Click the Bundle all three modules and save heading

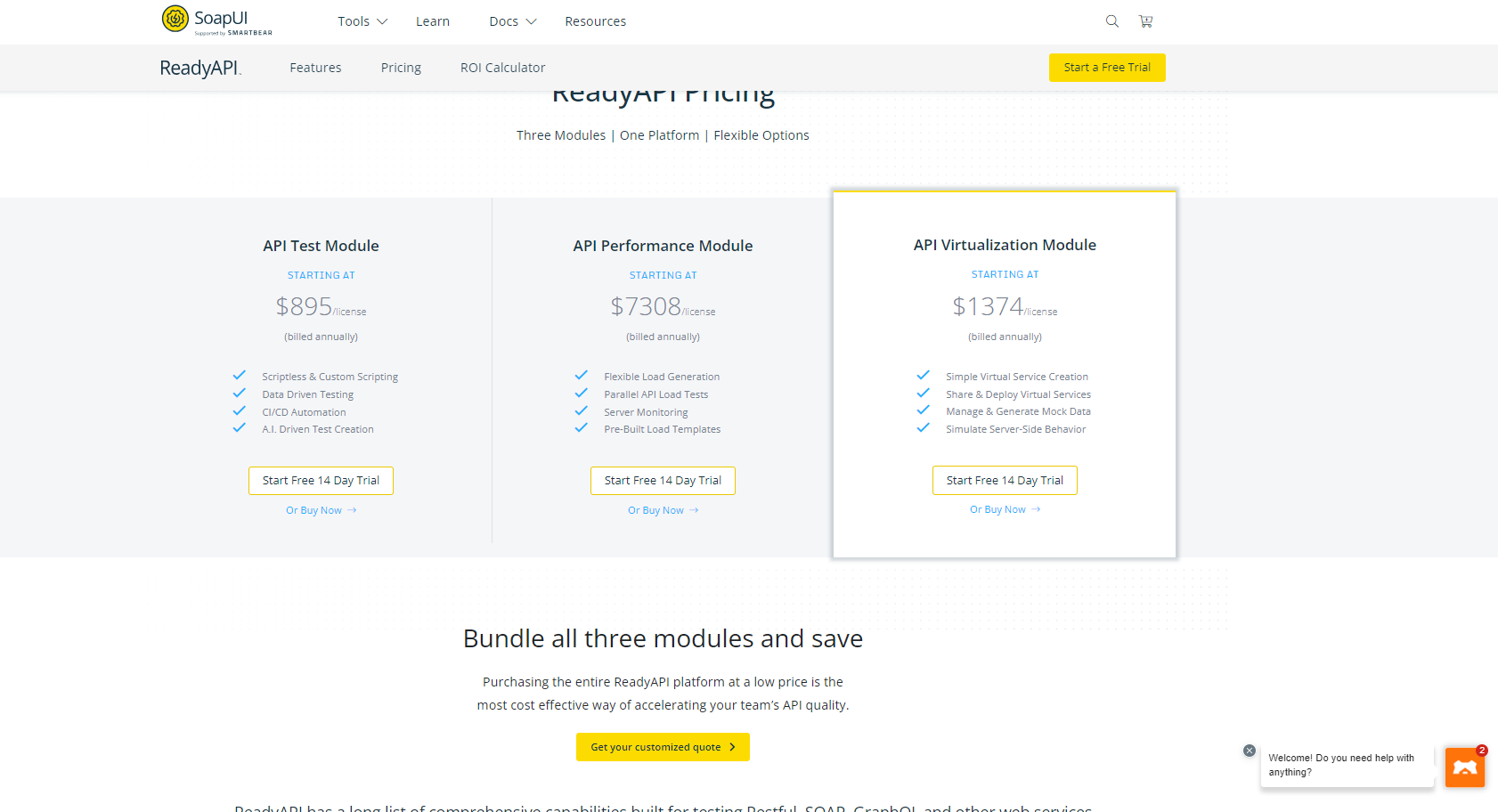[663, 638]
